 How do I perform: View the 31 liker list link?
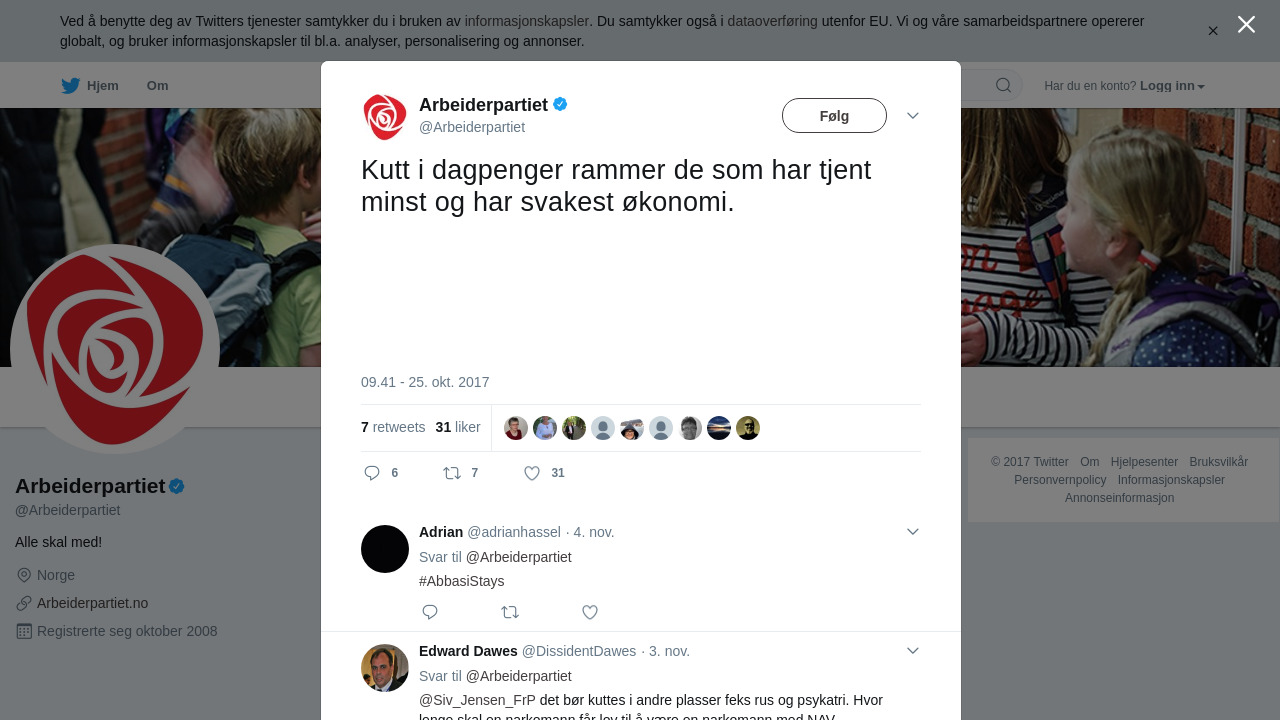tap(458, 427)
